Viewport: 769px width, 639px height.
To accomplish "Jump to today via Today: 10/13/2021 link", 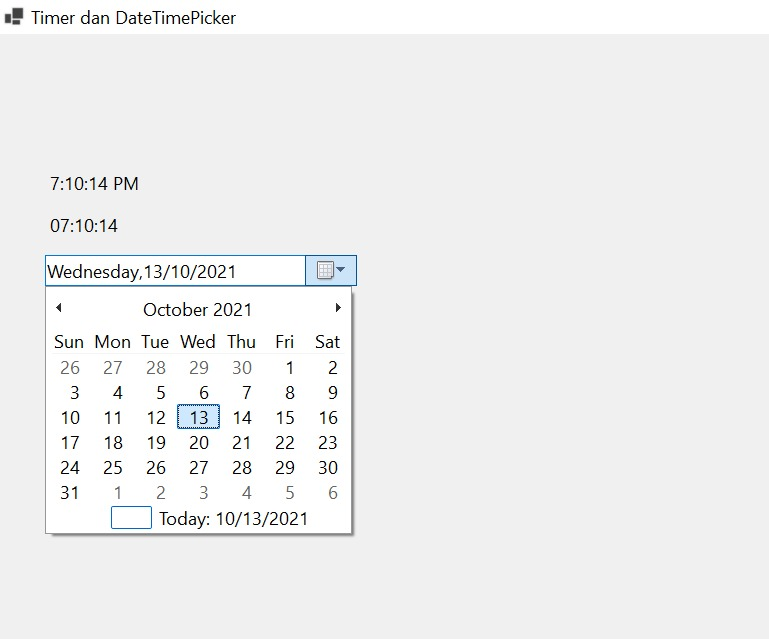I will point(233,518).
